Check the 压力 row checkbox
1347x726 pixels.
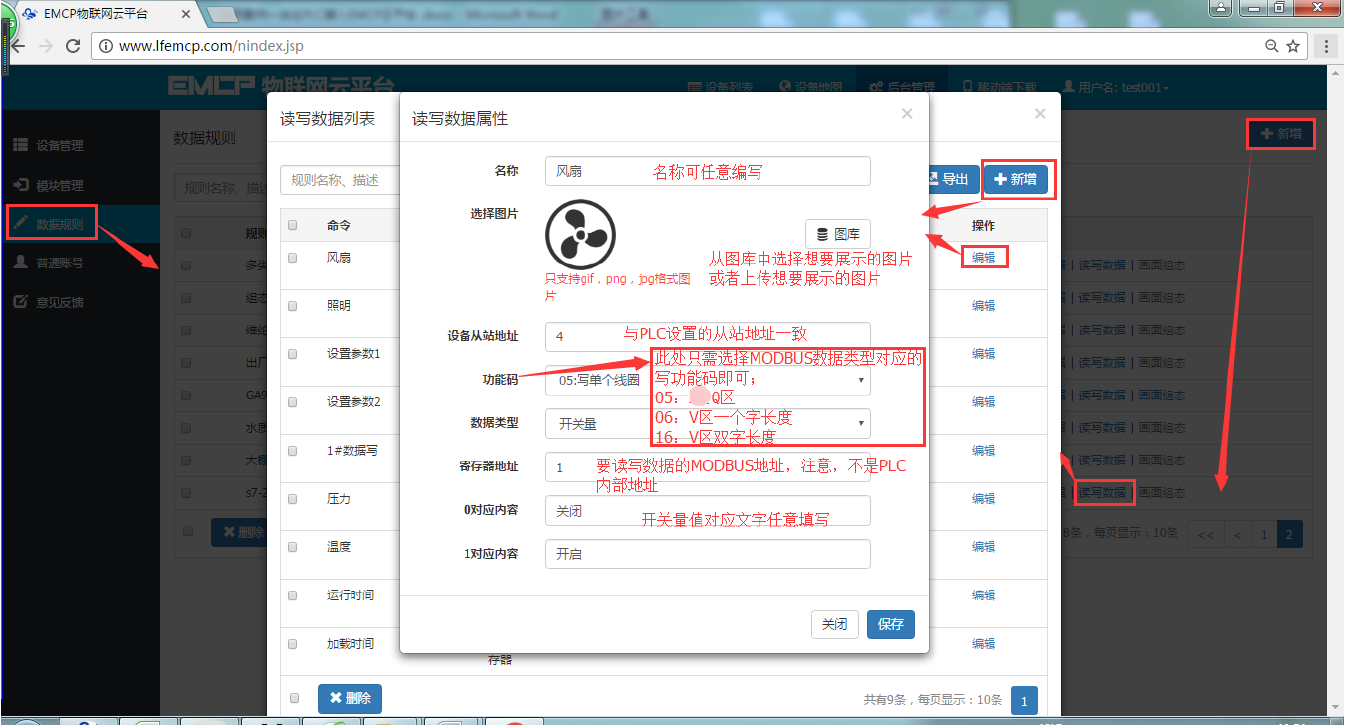tap(293, 499)
